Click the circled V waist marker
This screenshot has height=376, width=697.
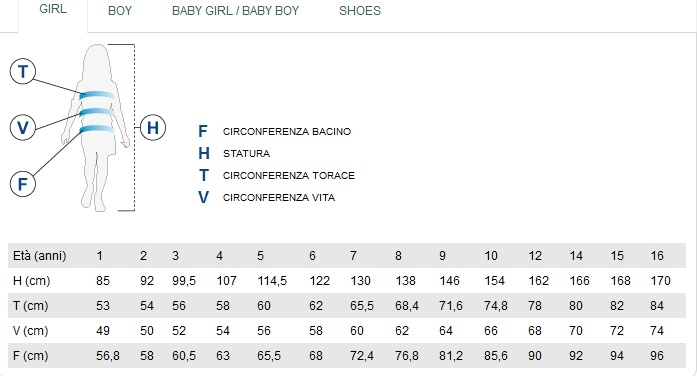[x=23, y=128]
